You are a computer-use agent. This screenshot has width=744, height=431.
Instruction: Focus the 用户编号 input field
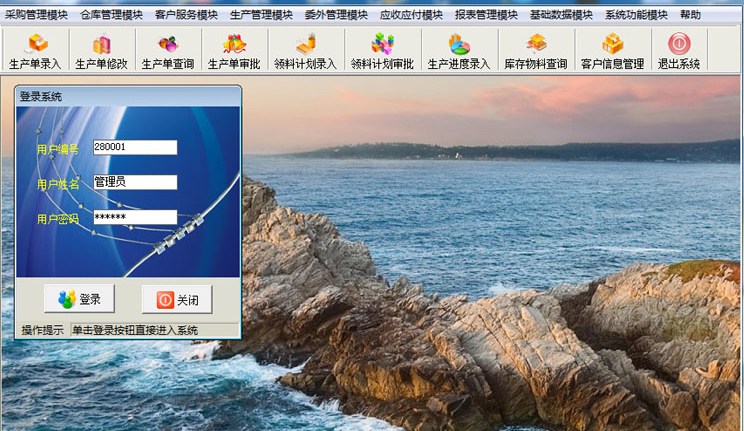click(x=135, y=147)
